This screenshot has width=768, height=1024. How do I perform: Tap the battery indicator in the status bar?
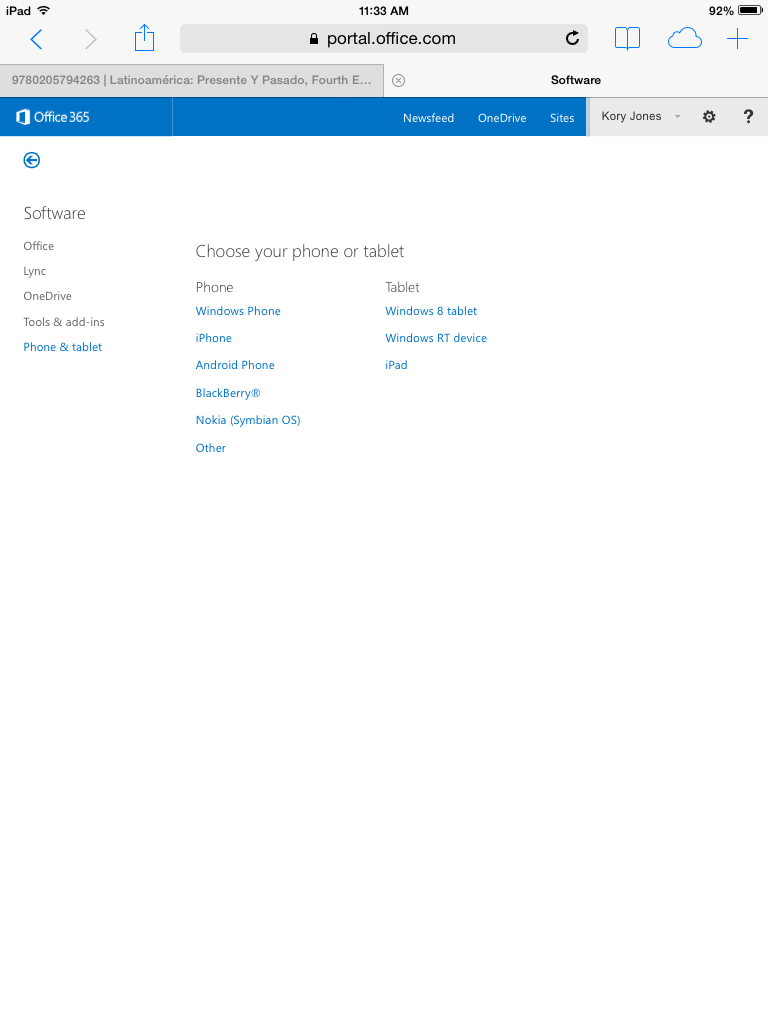point(750,10)
